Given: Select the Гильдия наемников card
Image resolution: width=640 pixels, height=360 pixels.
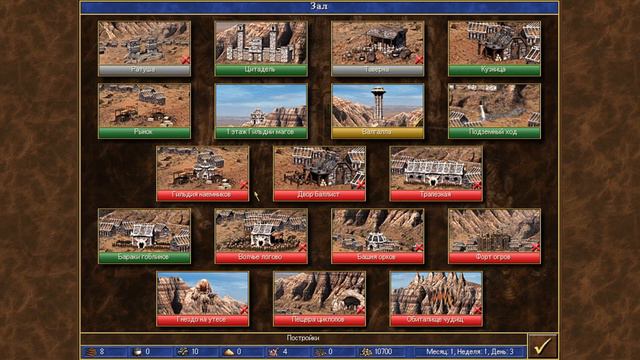Looking at the screenshot, I should (202, 174).
